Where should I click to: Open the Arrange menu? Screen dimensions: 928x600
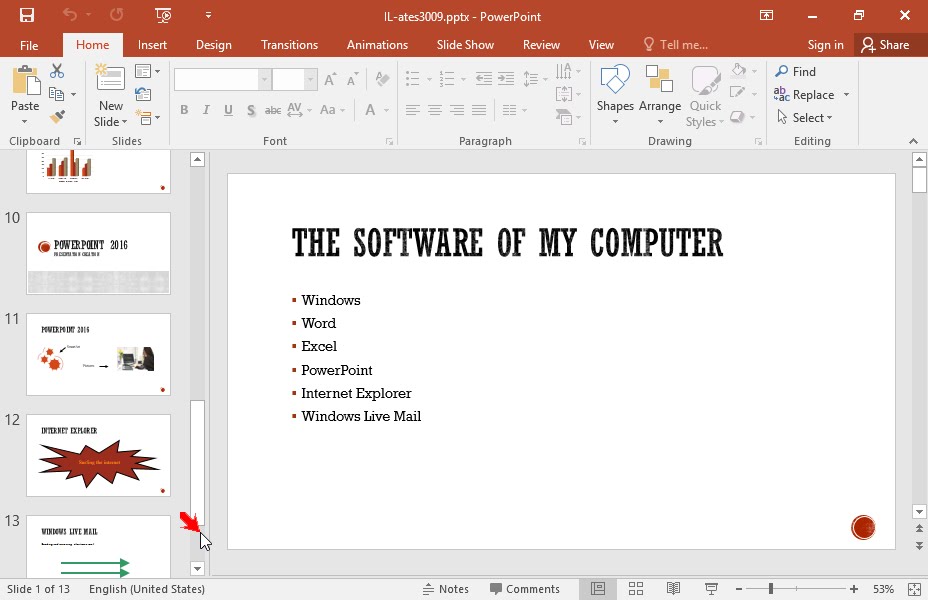pyautogui.click(x=660, y=95)
